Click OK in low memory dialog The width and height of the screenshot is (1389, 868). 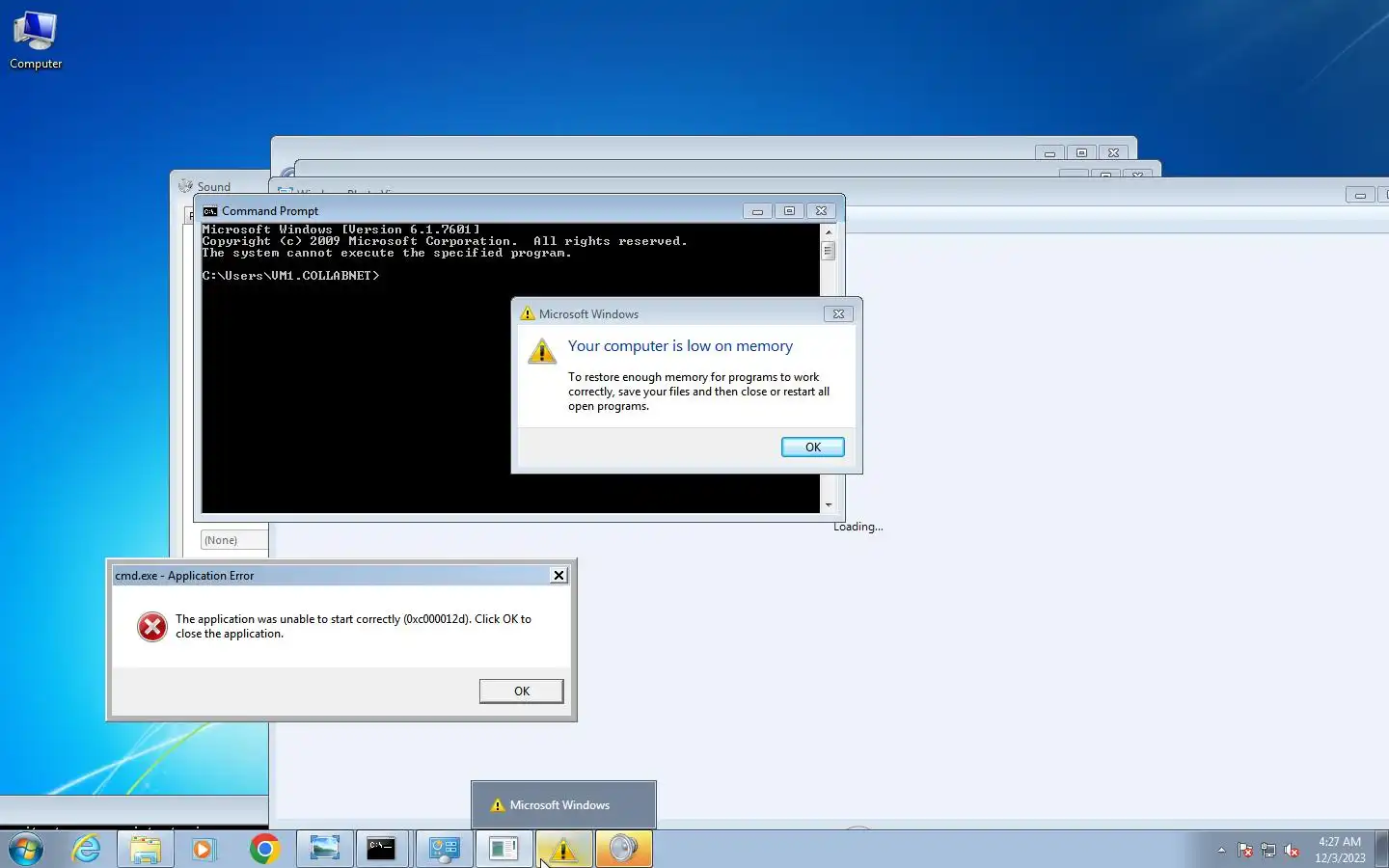coord(812,448)
